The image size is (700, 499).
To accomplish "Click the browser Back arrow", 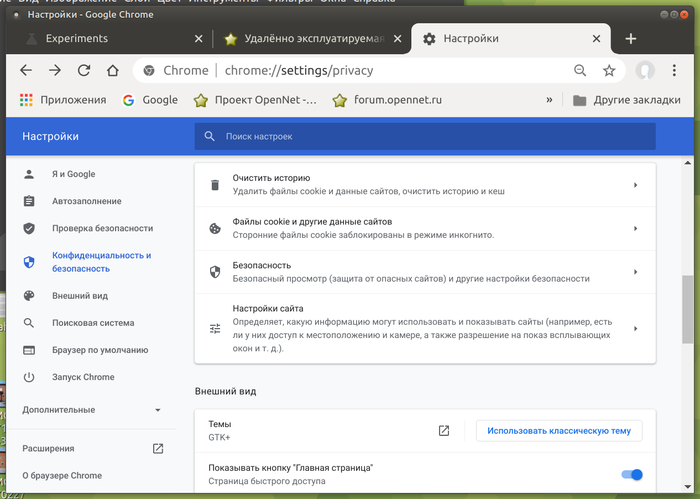I will (26, 70).
